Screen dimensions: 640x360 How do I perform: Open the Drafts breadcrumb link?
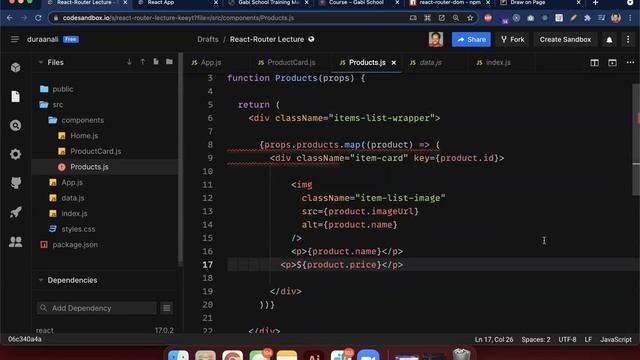coord(208,39)
